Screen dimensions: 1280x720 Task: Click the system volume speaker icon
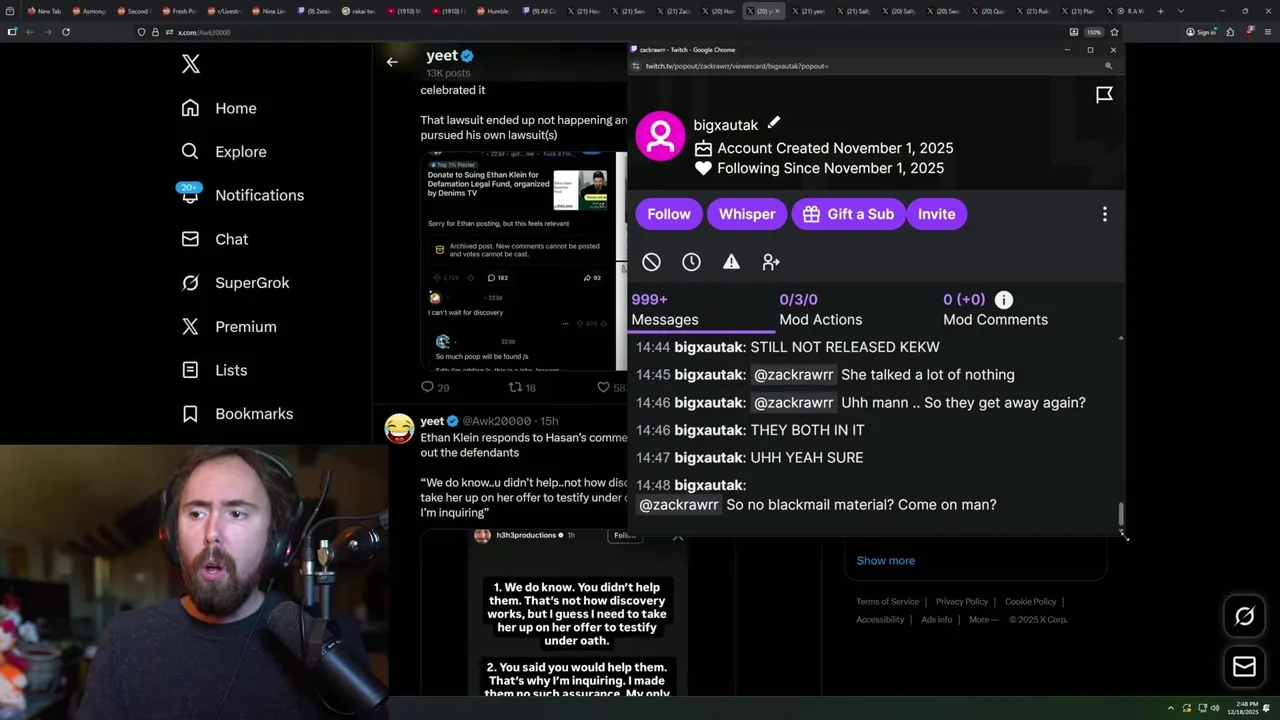[1215, 708]
